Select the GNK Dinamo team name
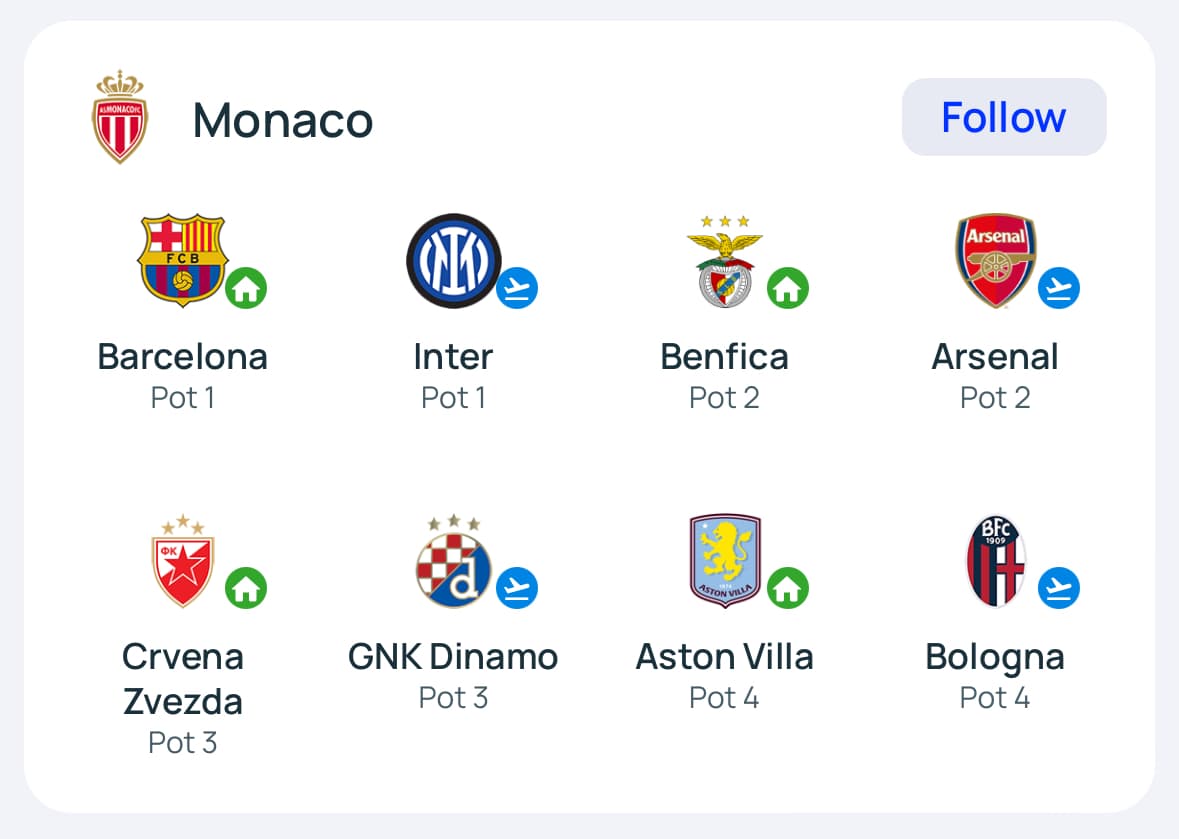1179x839 pixels. pyautogui.click(x=453, y=657)
